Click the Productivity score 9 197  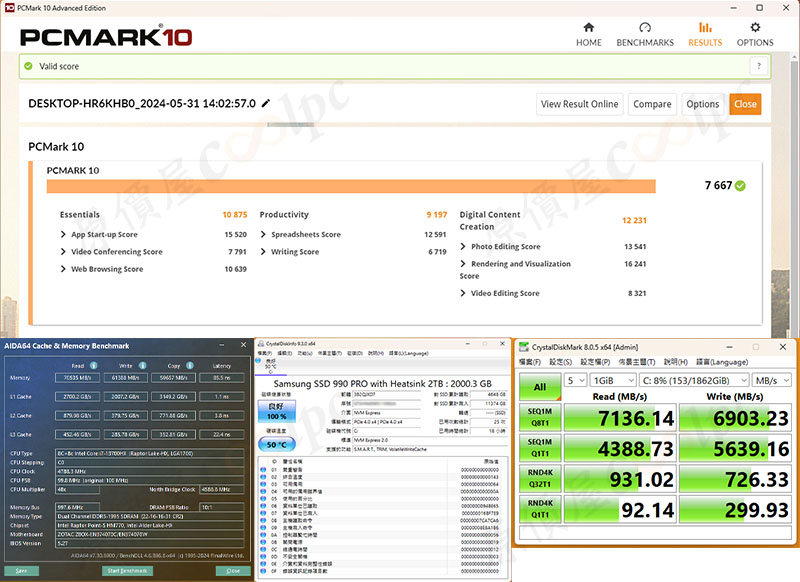(x=437, y=215)
